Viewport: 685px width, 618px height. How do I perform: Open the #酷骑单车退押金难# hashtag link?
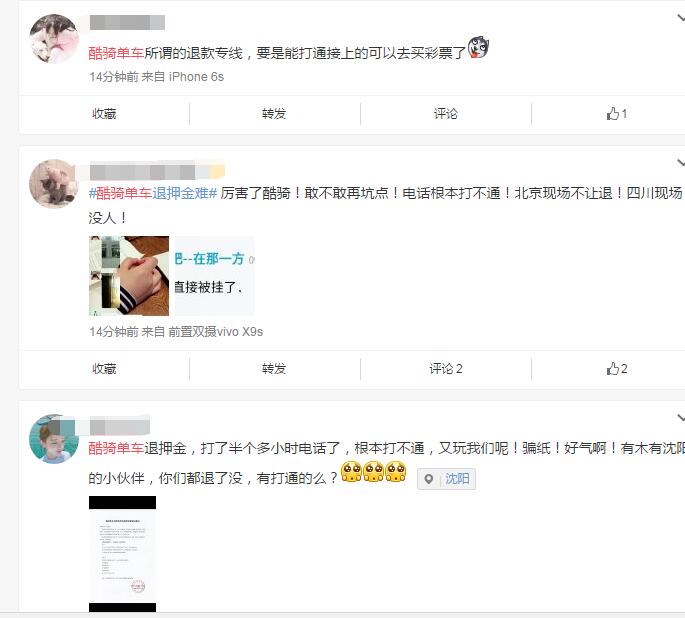coord(153,193)
